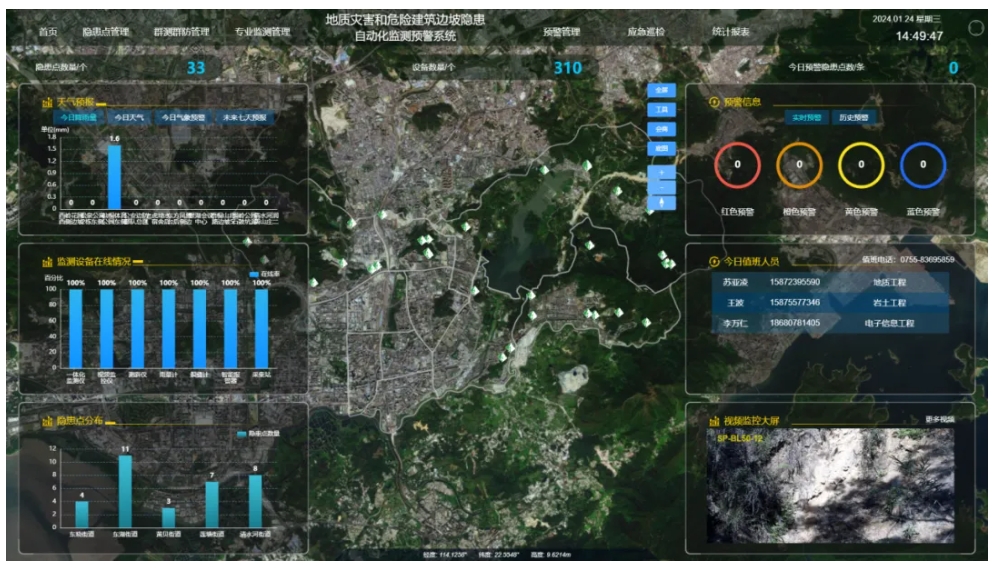Open the 地图 map type dropdown

tap(660, 149)
